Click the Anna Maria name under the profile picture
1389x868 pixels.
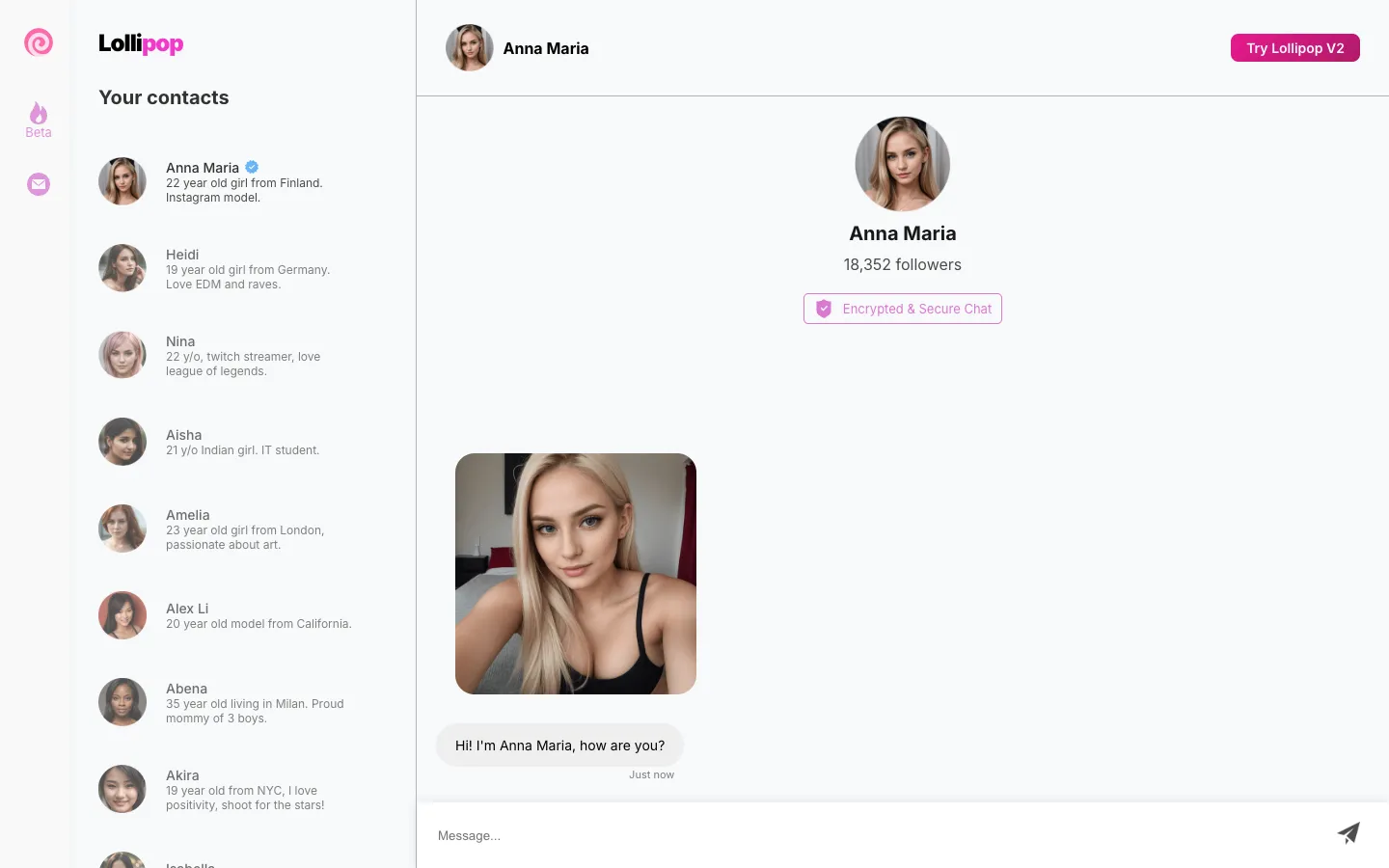[x=903, y=233]
